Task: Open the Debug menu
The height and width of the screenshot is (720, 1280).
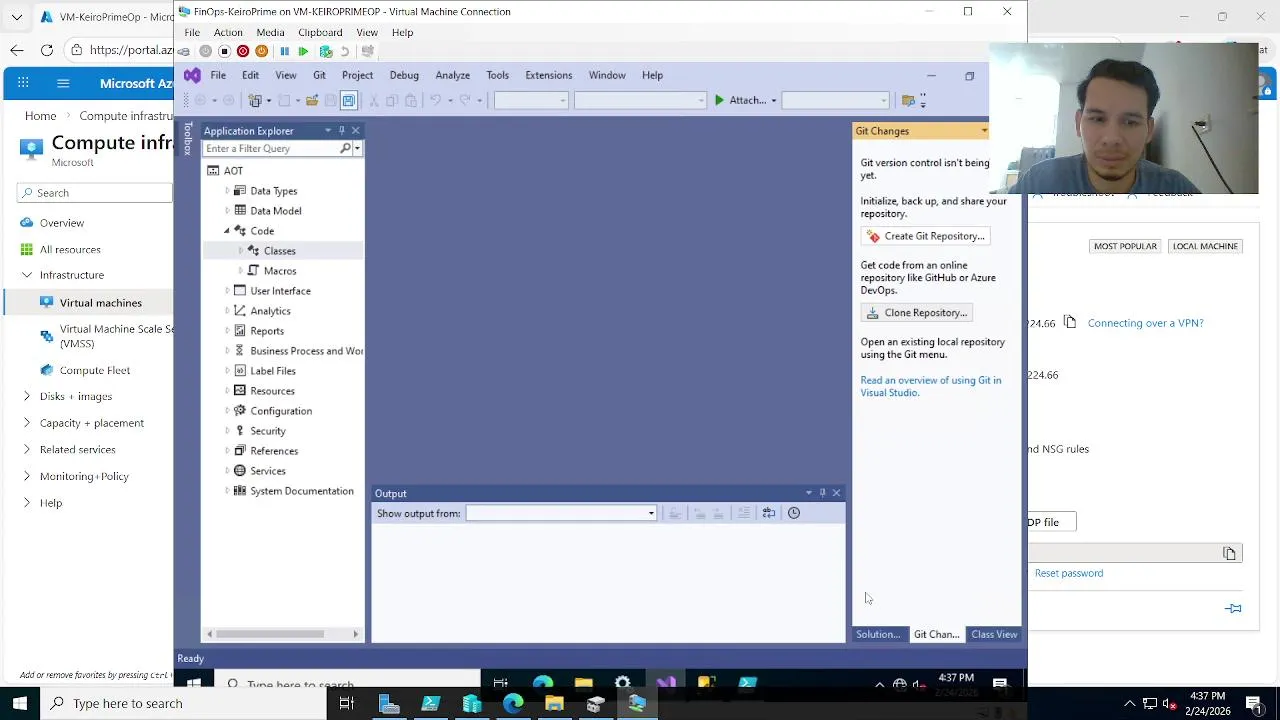Action: click(404, 75)
